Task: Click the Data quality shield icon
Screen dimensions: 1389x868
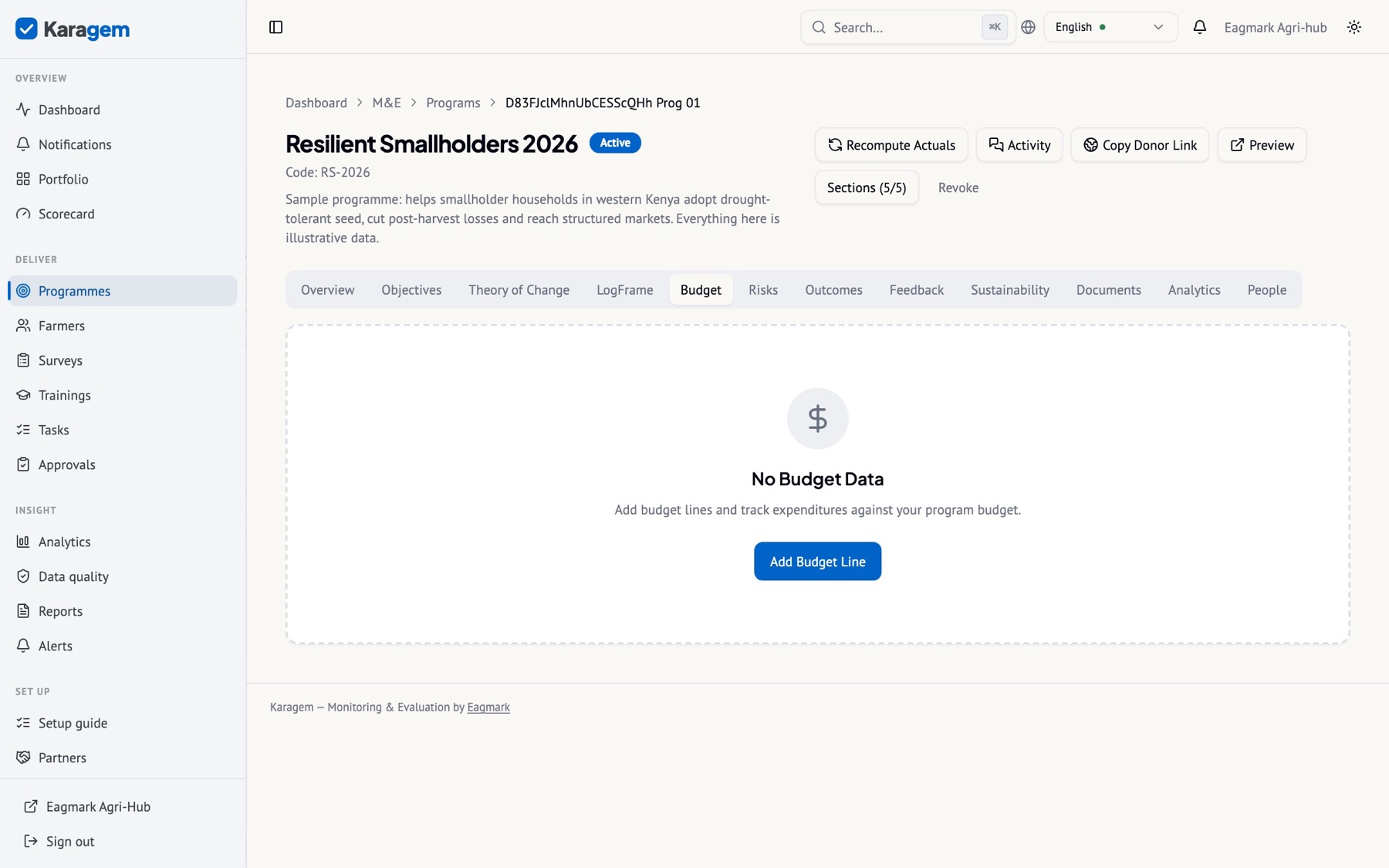Action: coord(23,576)
